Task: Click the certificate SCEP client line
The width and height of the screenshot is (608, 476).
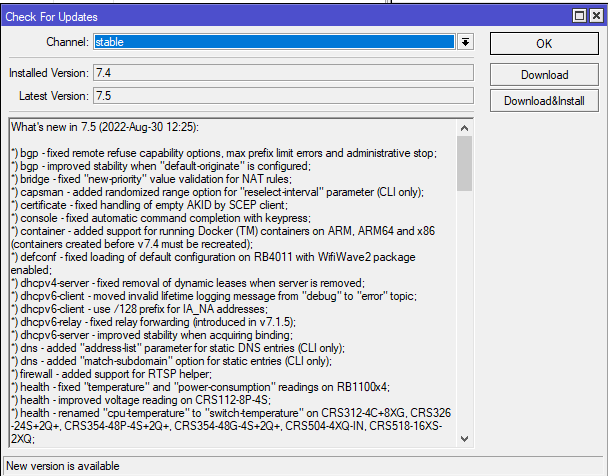Action: [x=149, y=205]
